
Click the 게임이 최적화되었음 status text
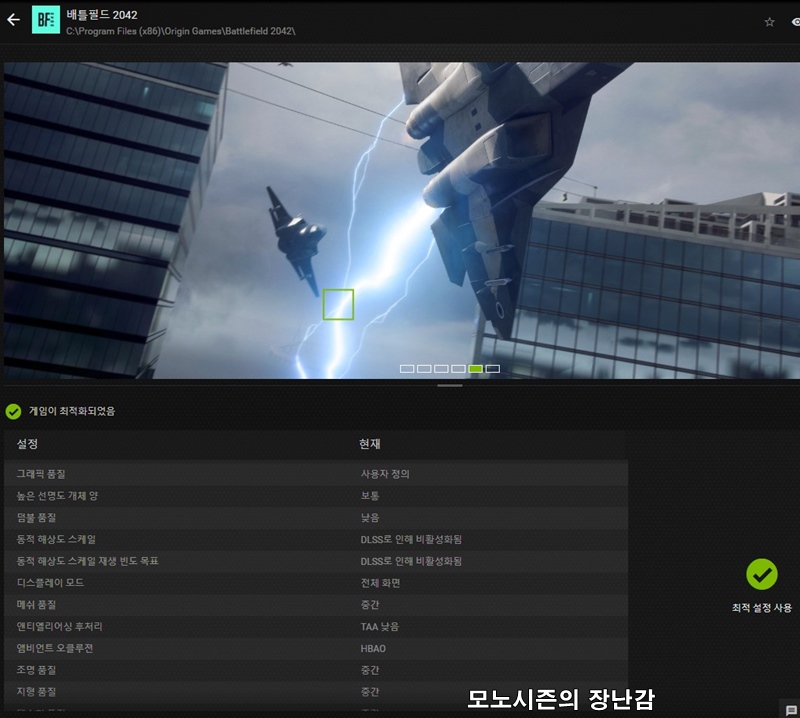pyautogui.click(x=72, y=411)
